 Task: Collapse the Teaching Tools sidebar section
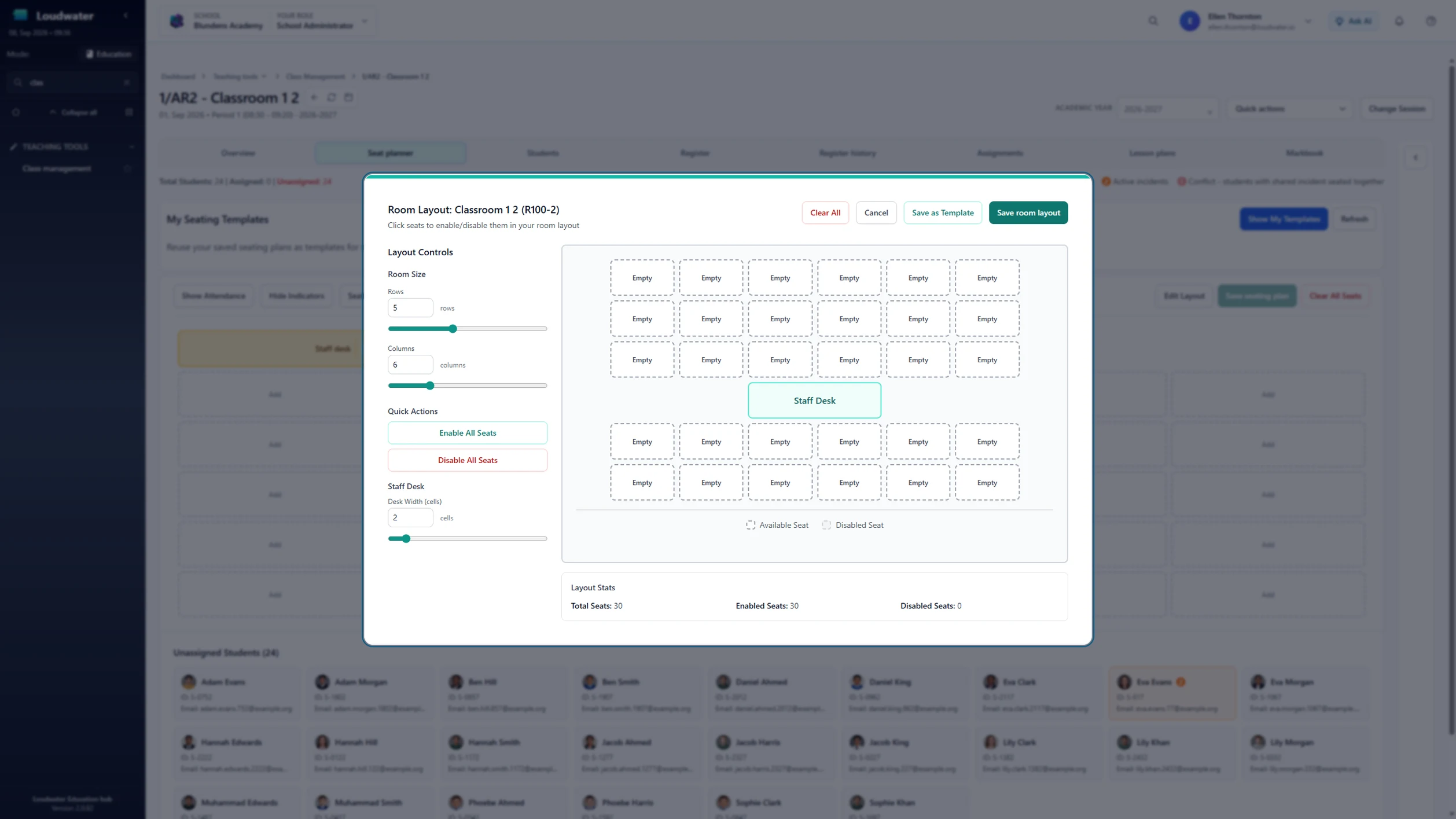pyautogui.click(x=131, y=147)
